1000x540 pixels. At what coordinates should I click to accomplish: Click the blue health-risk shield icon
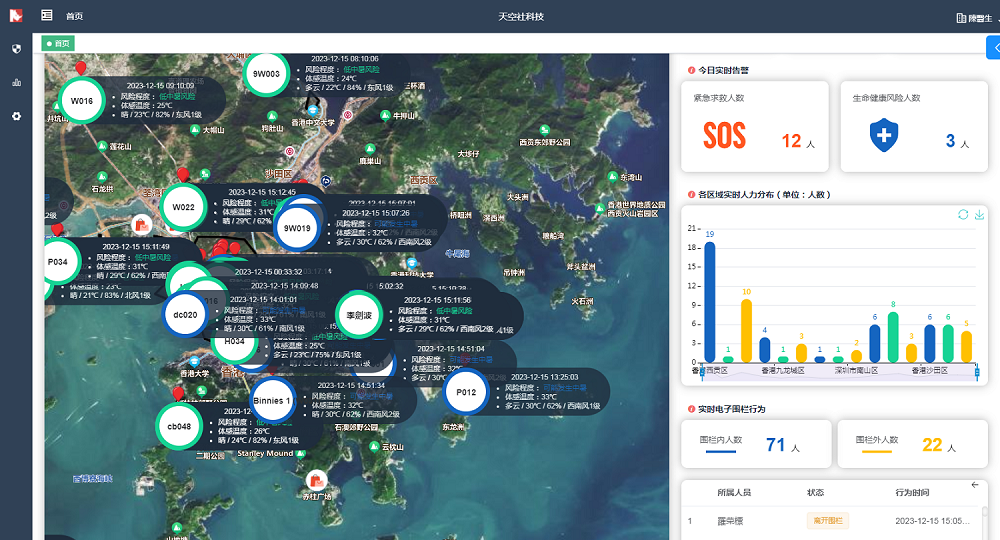coord(884,135)
